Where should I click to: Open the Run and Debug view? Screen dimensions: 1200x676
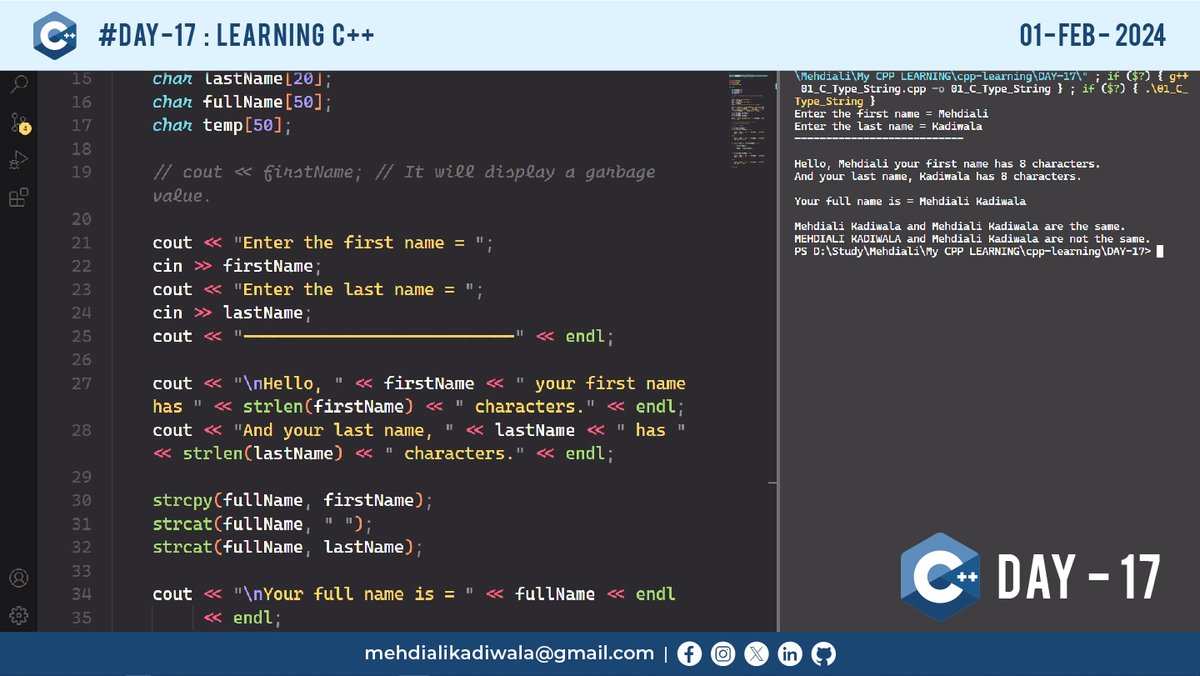pyautogui.click(x=18, y=160)
